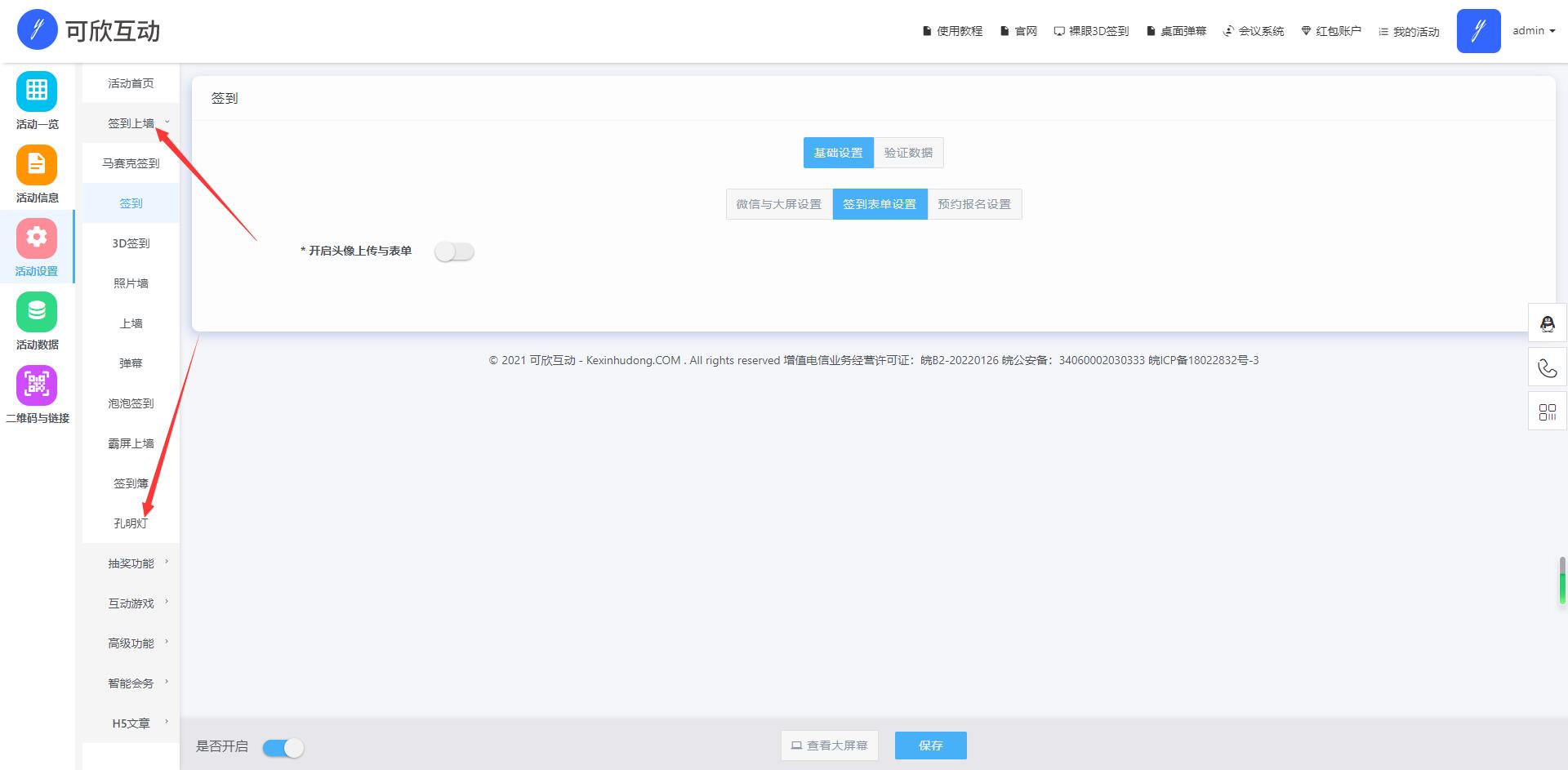
Task: Expand the 互动游戏 menu group
Action: pyautogui.click(x=131, y=603)
